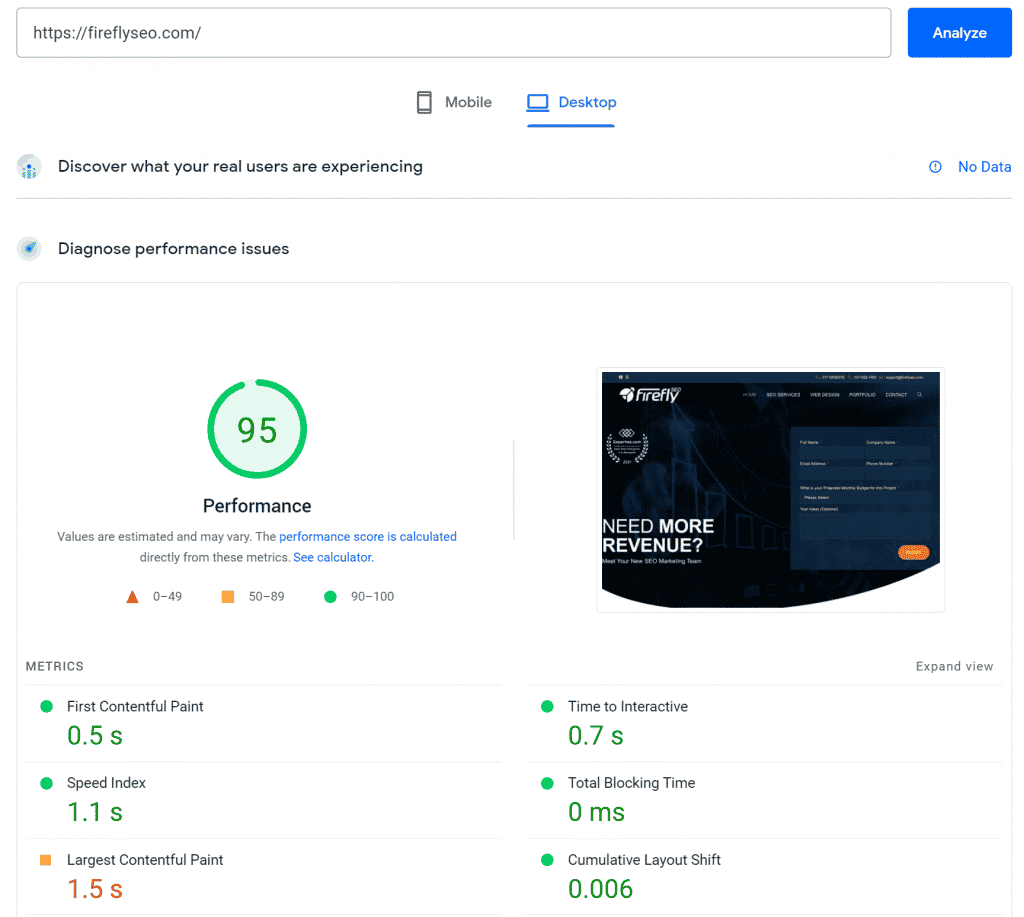
Task: Click the 50–89 legend label
Action: coord(266,596)
